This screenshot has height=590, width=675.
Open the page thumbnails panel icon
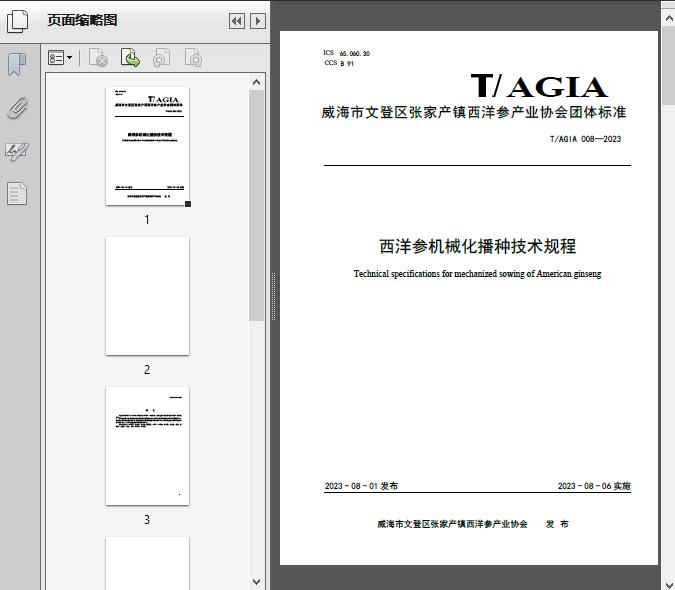(17, 20)
